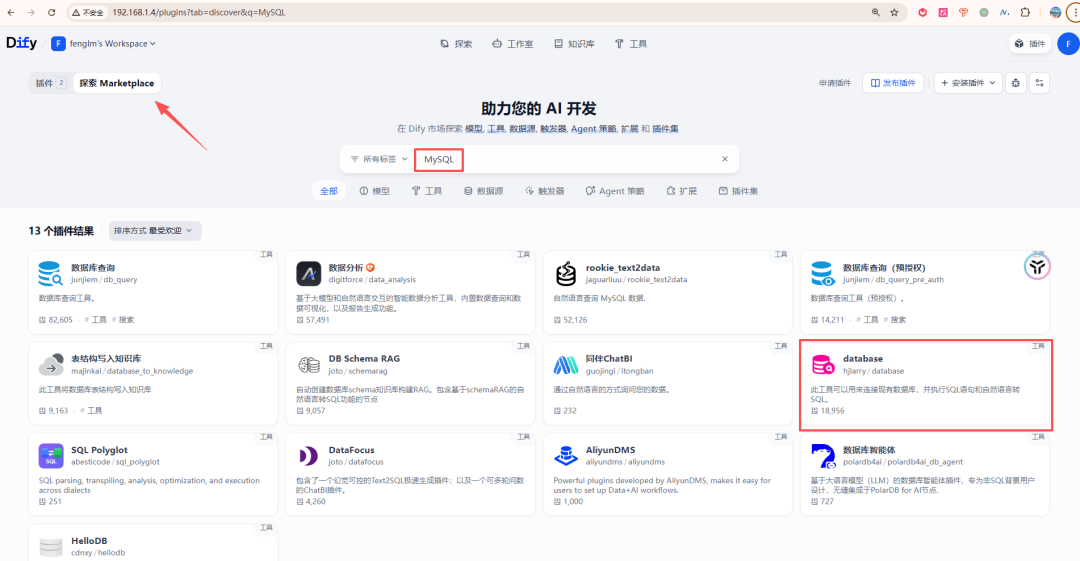Open the 所有标签 tag filter dropdown

[x=378, y=159]
